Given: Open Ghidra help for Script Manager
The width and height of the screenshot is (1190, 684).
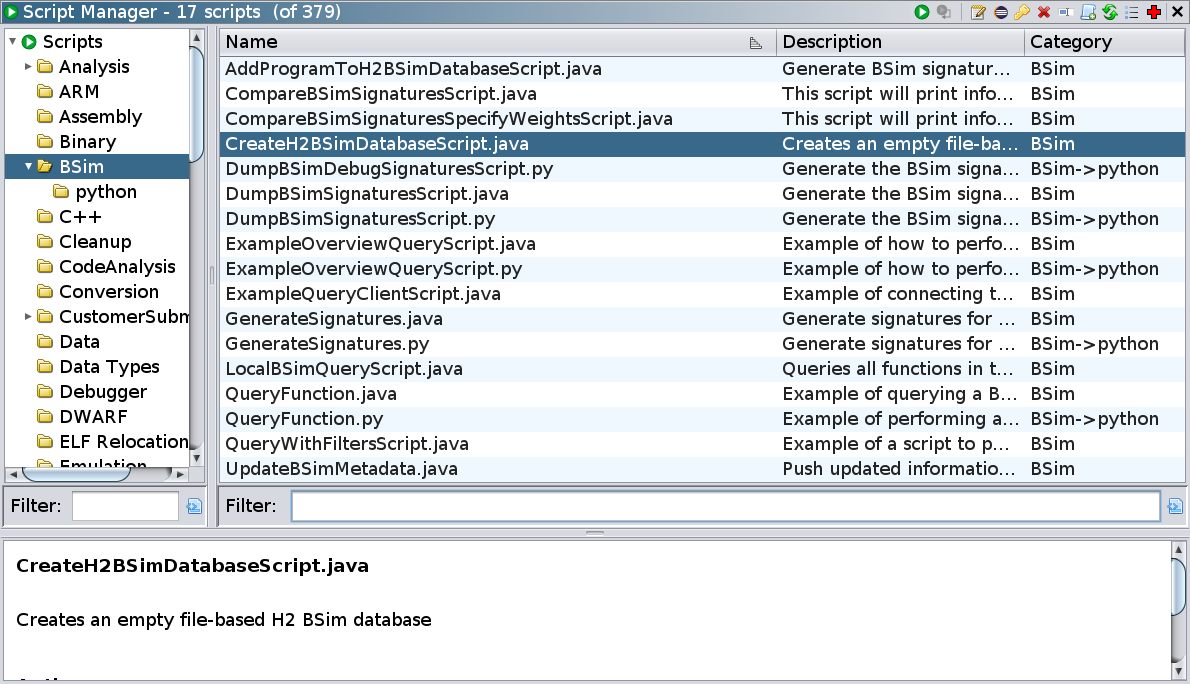Looking at the screenshot, I should click(1152, 12).
